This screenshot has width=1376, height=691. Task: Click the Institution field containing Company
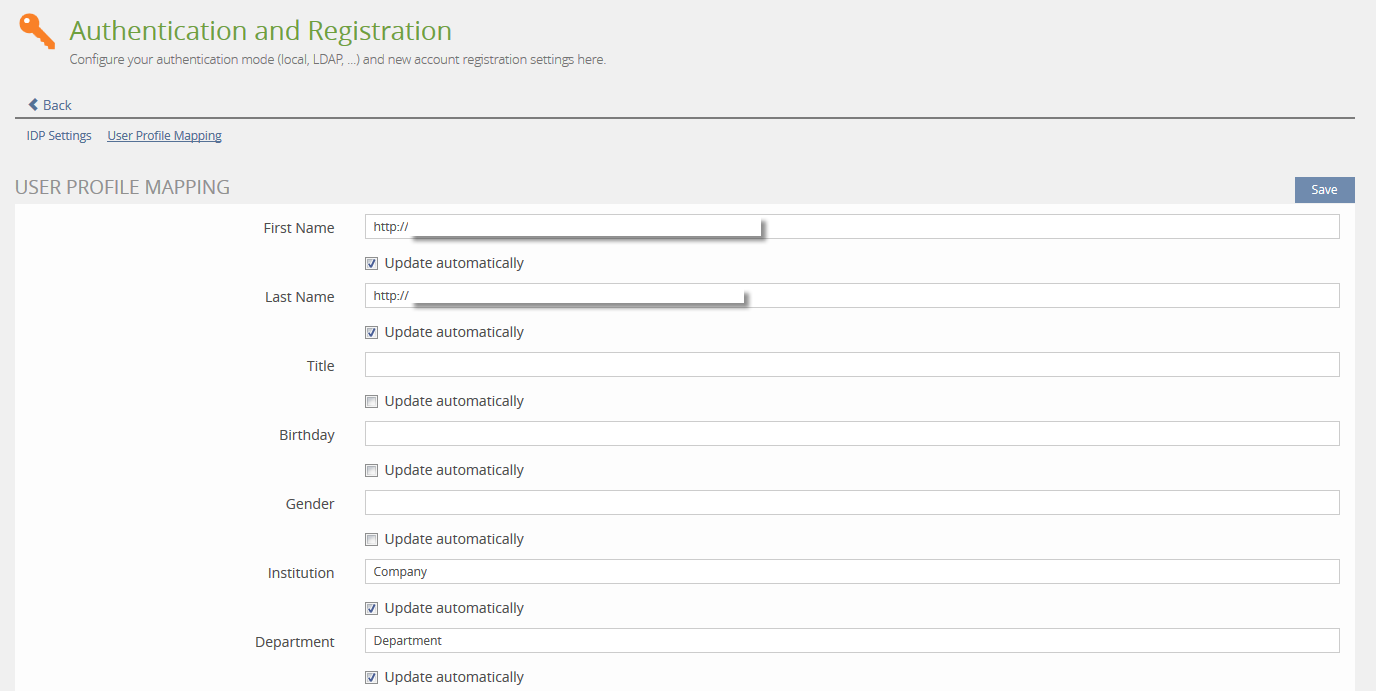pyautogui.click(x=851, y=572)
